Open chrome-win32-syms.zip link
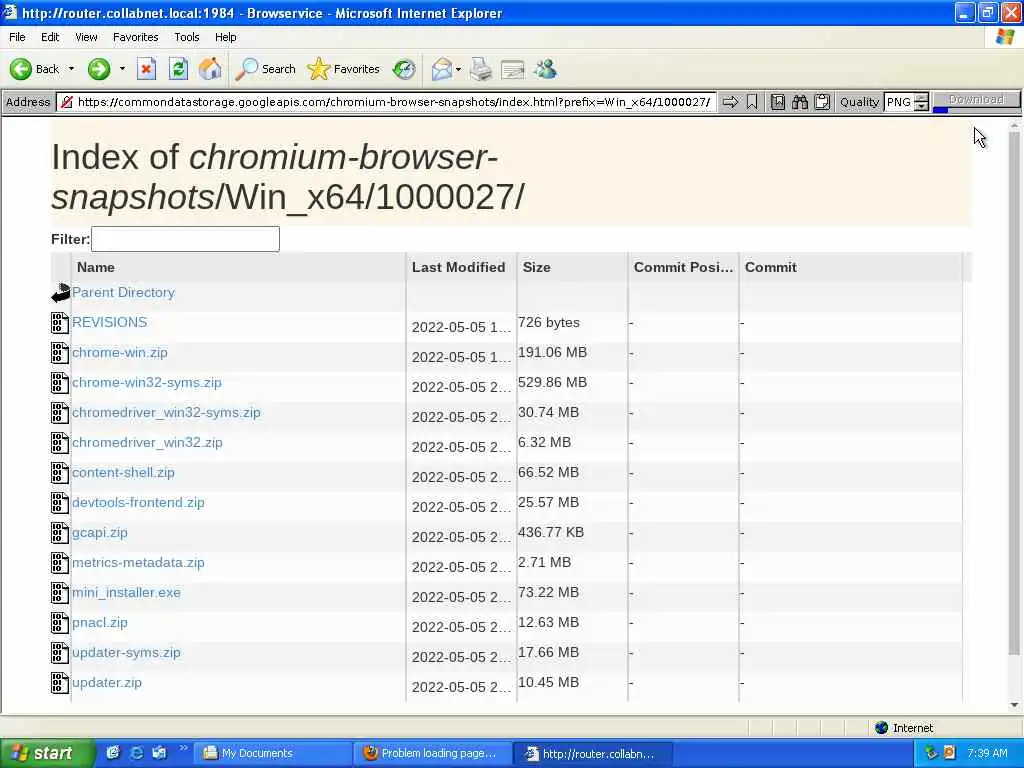The height and width of the screenshot is (768, 1024). coord(146,383)
